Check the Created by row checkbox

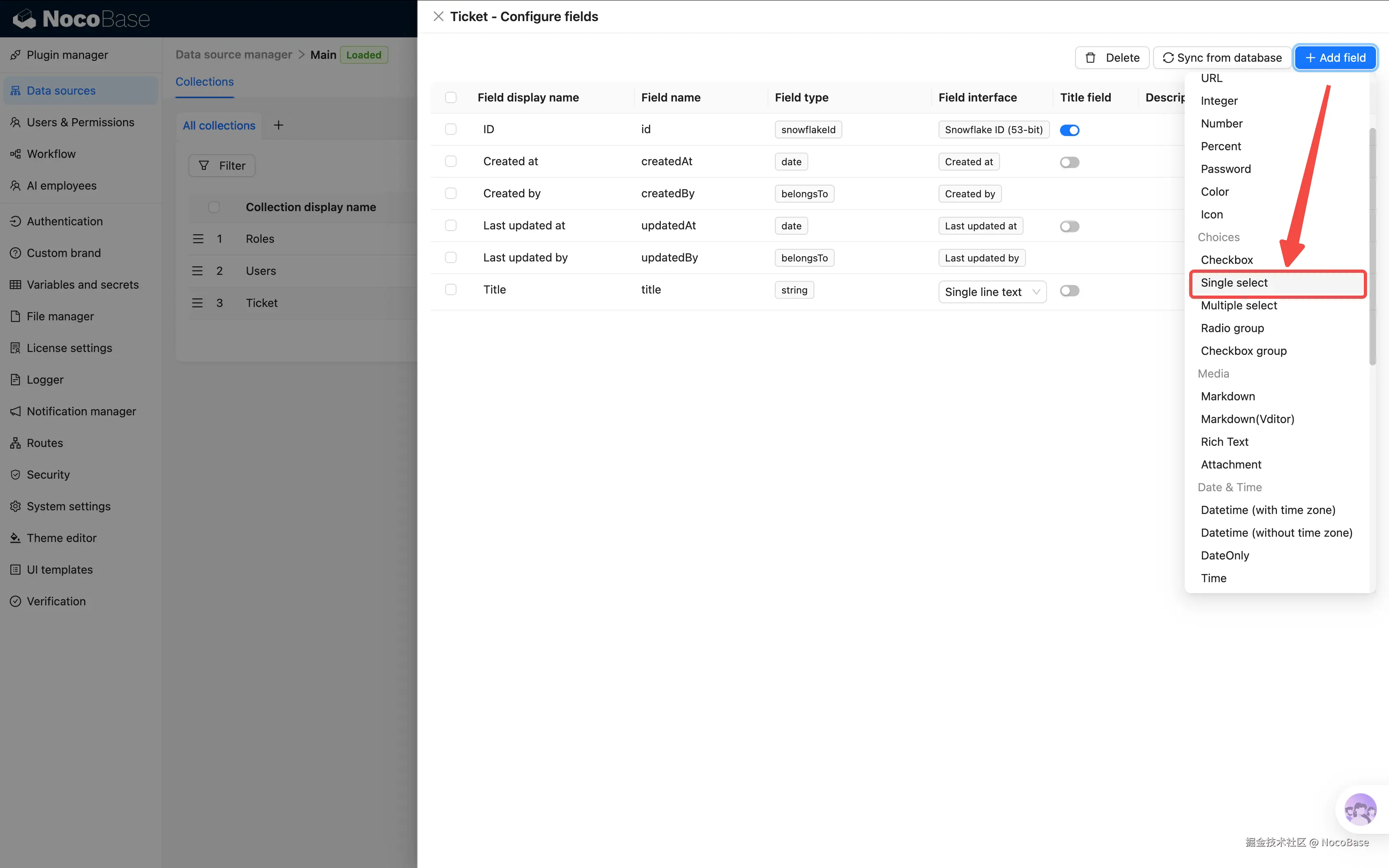(x=451, y=194)
